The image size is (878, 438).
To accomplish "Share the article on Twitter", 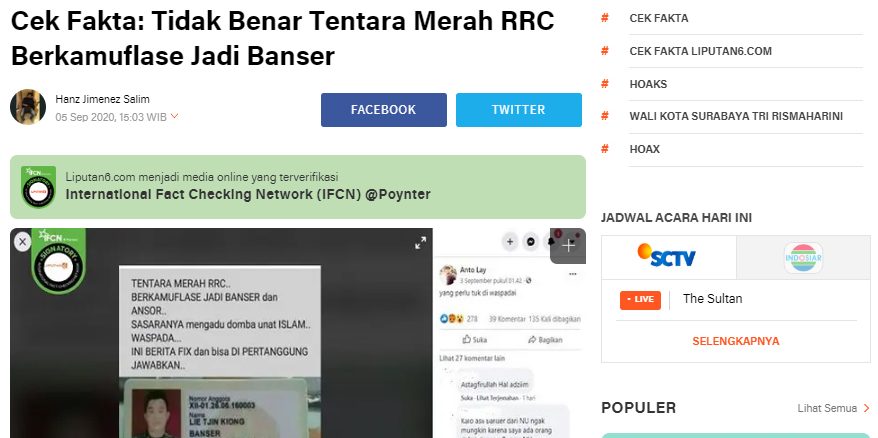I will (x=519, y=110).
